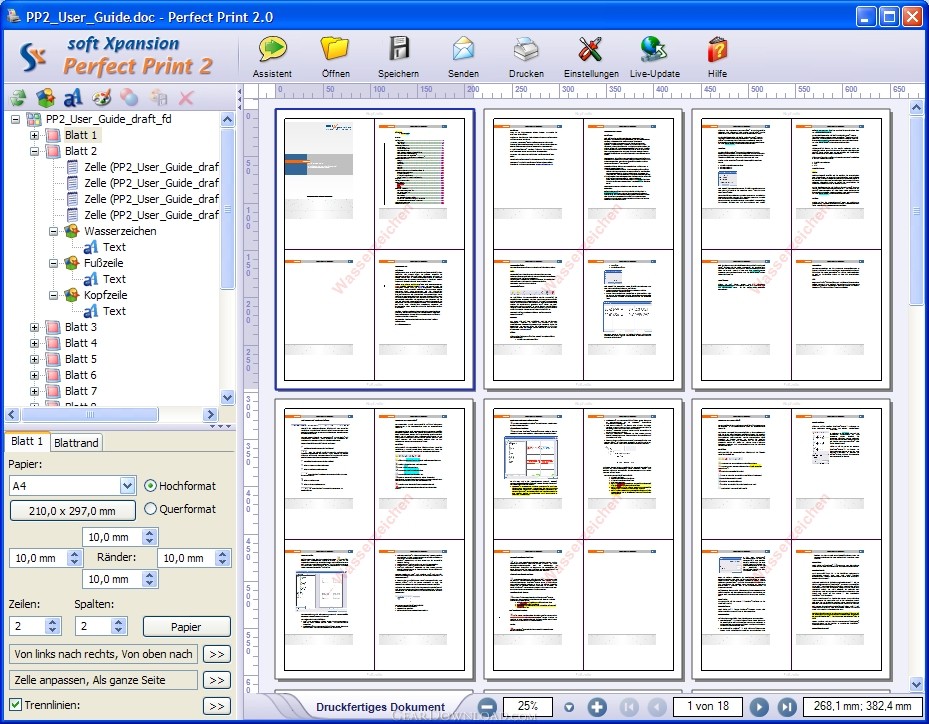Click >> next to Zelle anpassen
Image resolution: width=929 pixels, height=724 pixels.
tap(217, 680)
